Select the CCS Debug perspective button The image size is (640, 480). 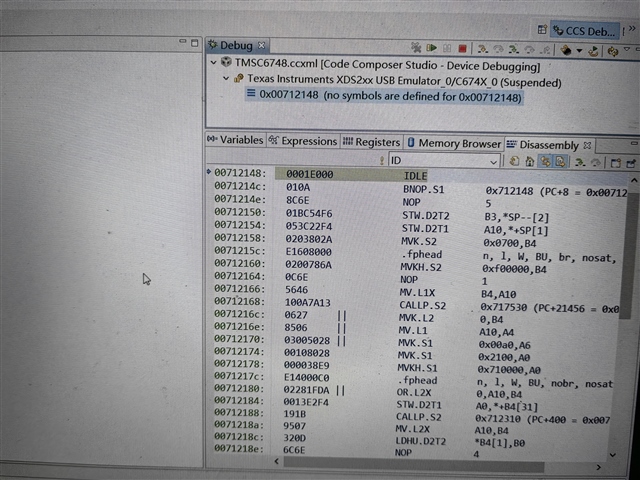[585, 31]
